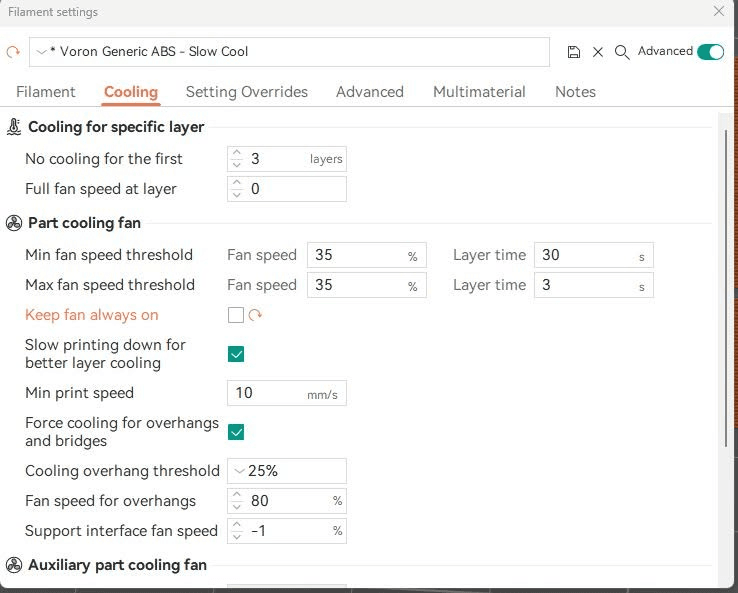
Task: Click the Min print speed input field
Action: click(x=287, y=393)
